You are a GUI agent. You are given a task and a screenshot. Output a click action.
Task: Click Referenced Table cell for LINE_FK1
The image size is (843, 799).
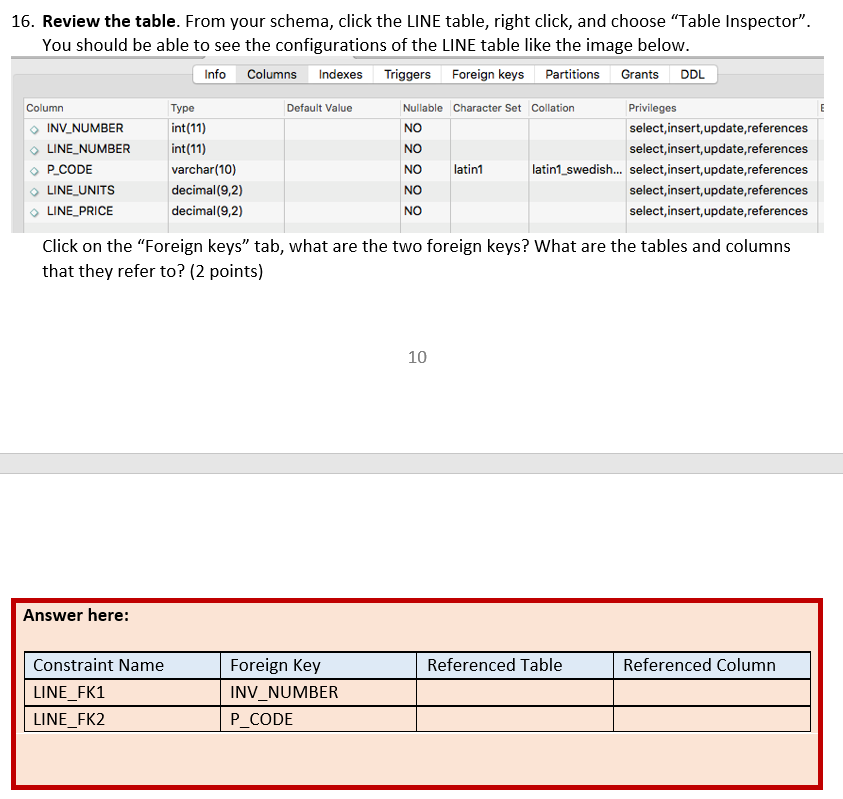tap(514, 692)
